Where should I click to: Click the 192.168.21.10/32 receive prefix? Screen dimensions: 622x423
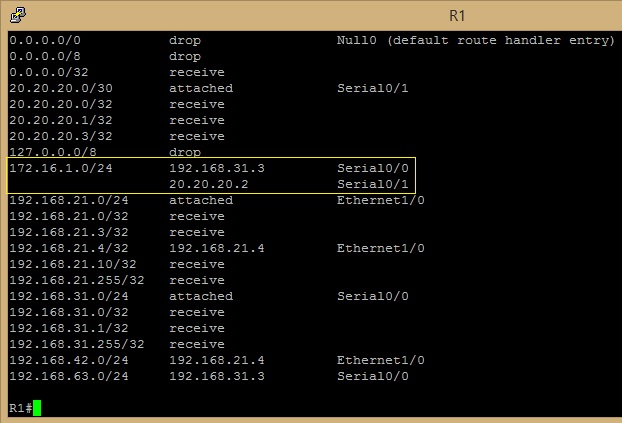[x=73, y=264]
